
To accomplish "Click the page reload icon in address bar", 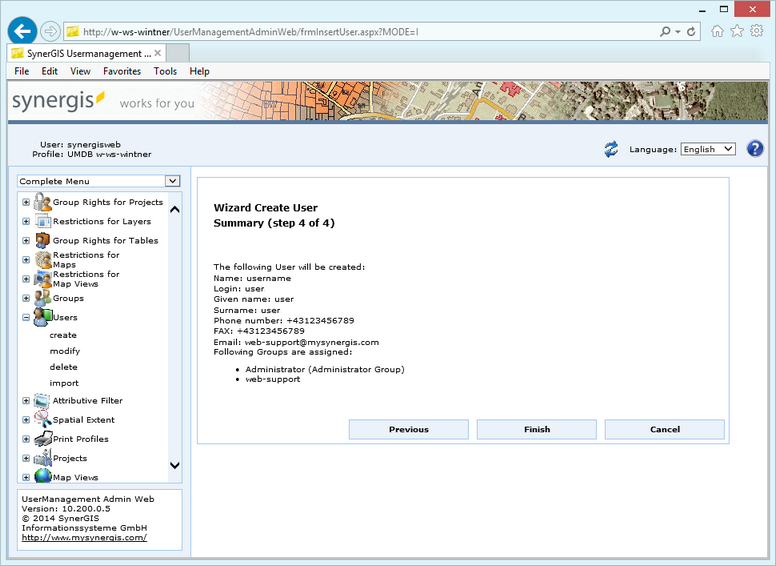I will (691, 32).
